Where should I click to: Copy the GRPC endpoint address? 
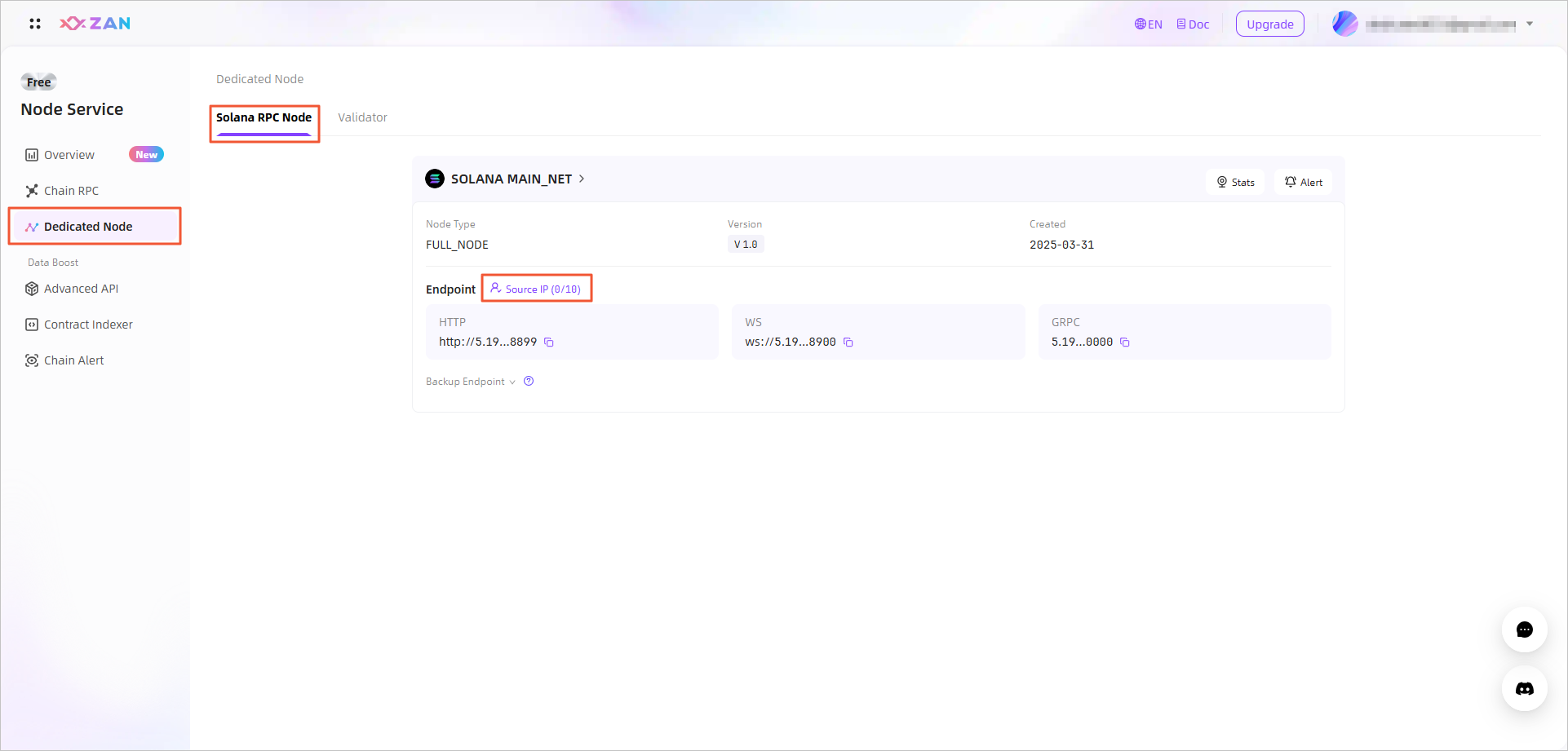pos(1125,342)
